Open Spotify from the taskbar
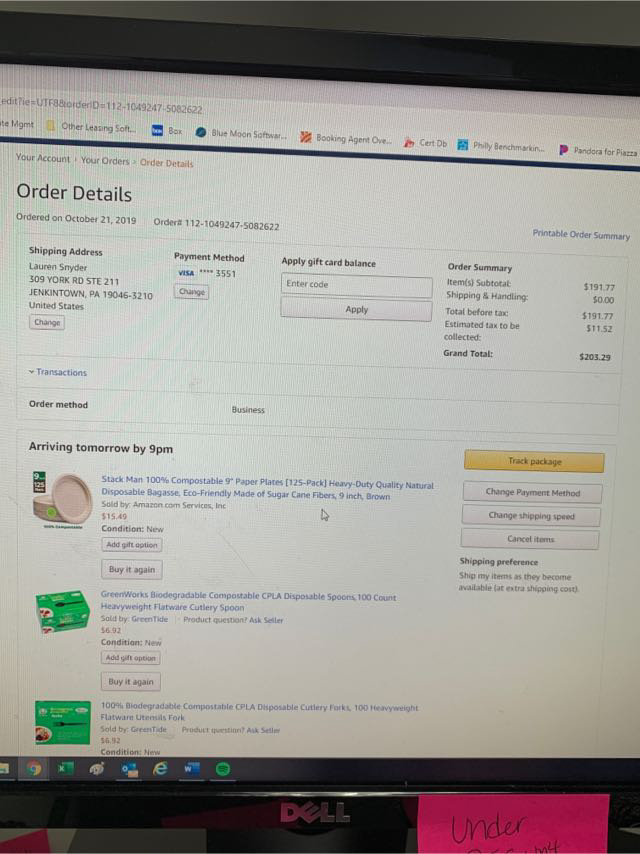This screenshot has height=854, width=640. click(223, 769)
